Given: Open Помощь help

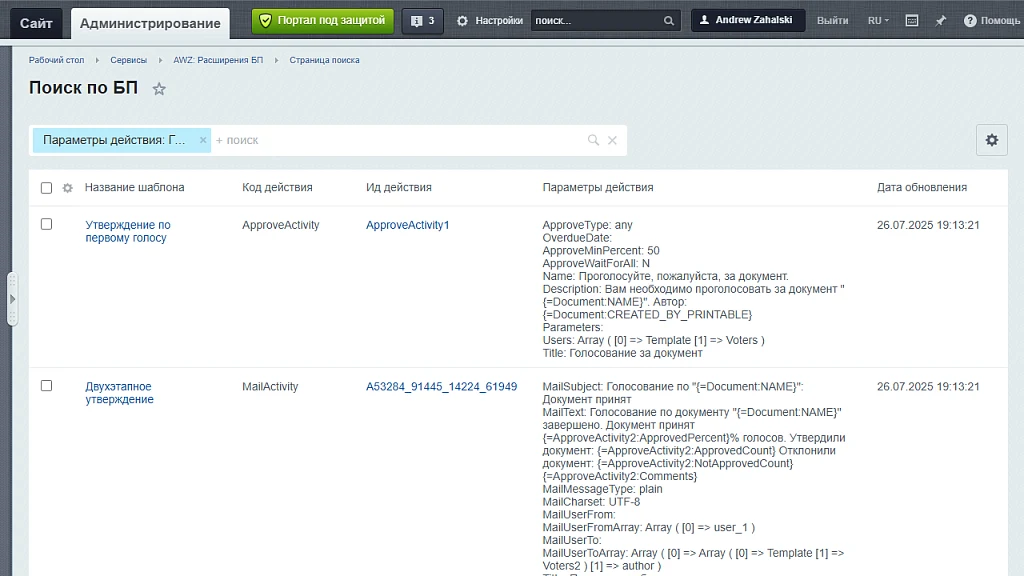Looking at the screenshot, I should [x=991, y=21].
